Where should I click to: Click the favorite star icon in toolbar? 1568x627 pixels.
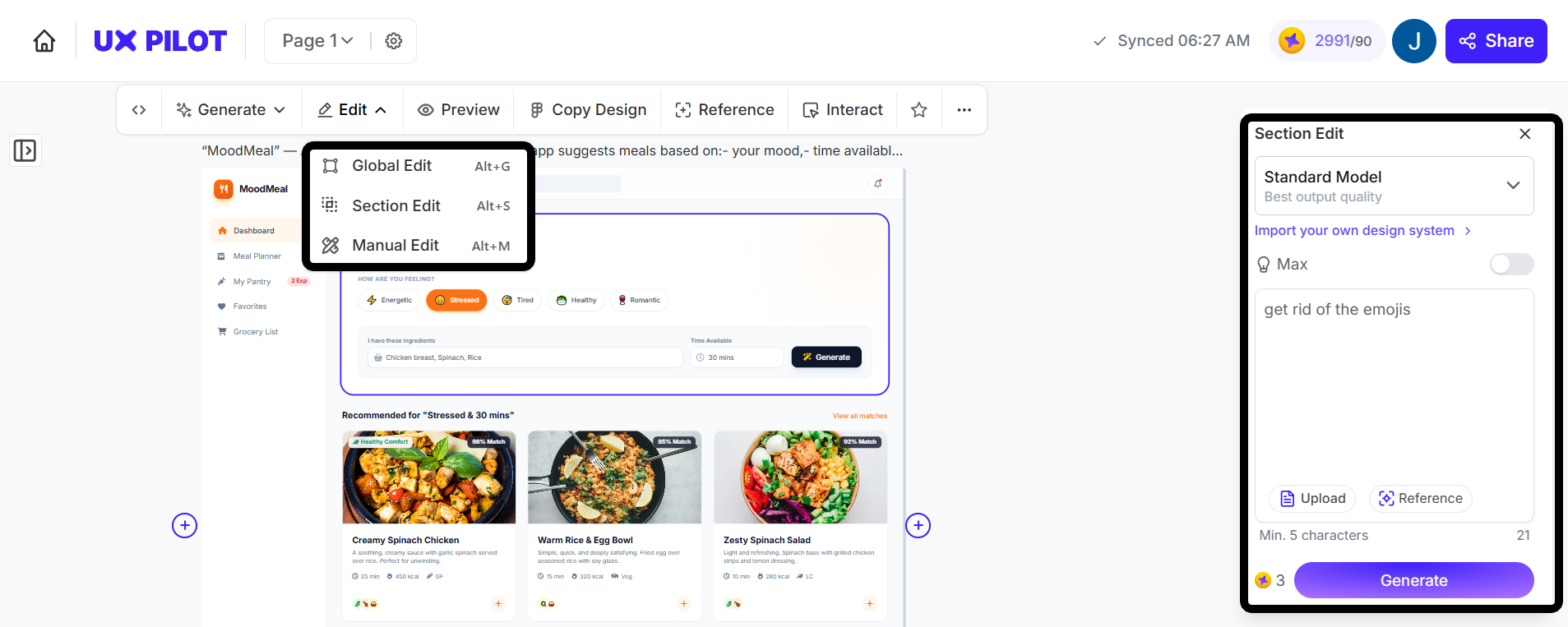(x=919, y=110)
